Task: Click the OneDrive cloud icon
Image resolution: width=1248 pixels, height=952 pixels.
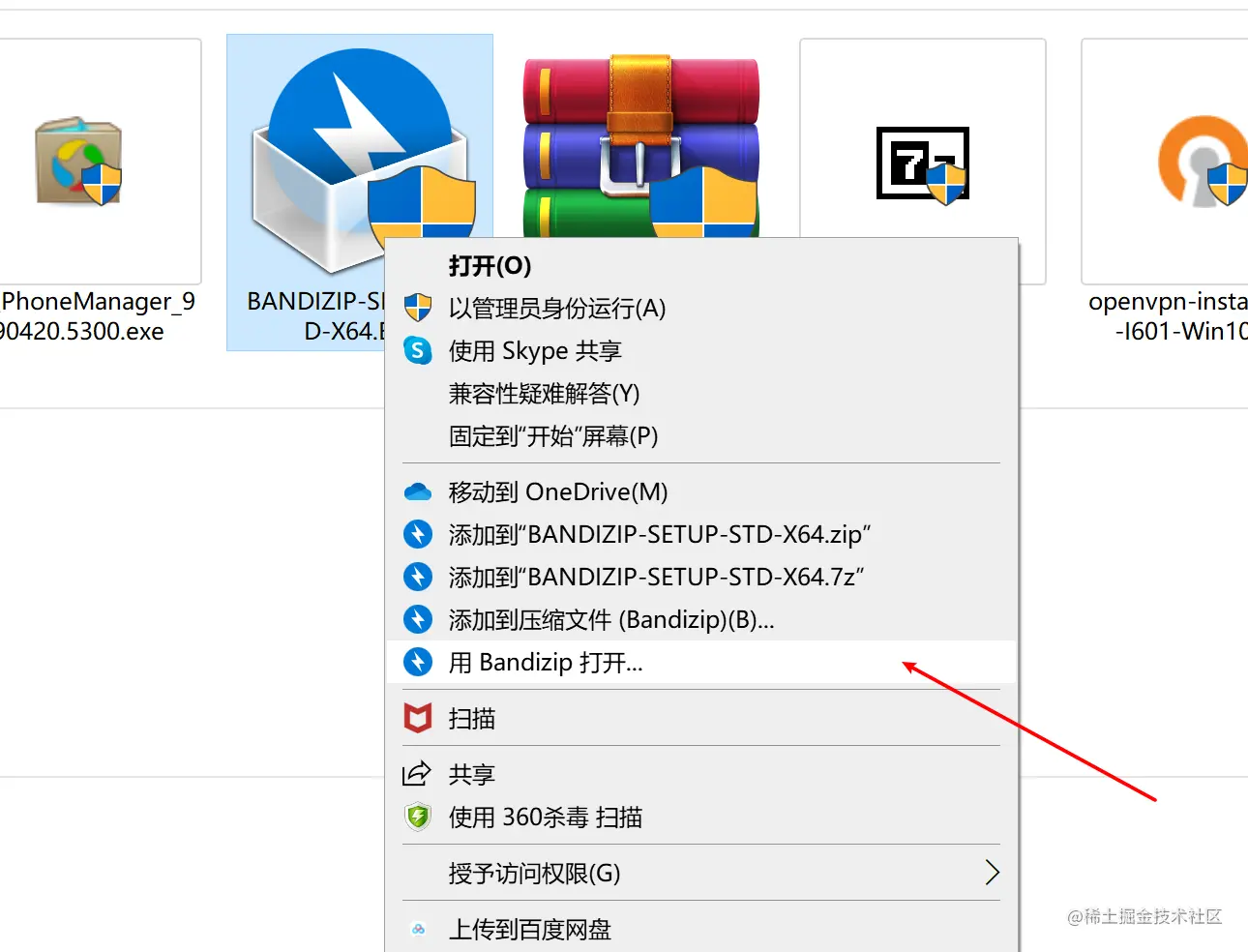Action: point(417,492)
